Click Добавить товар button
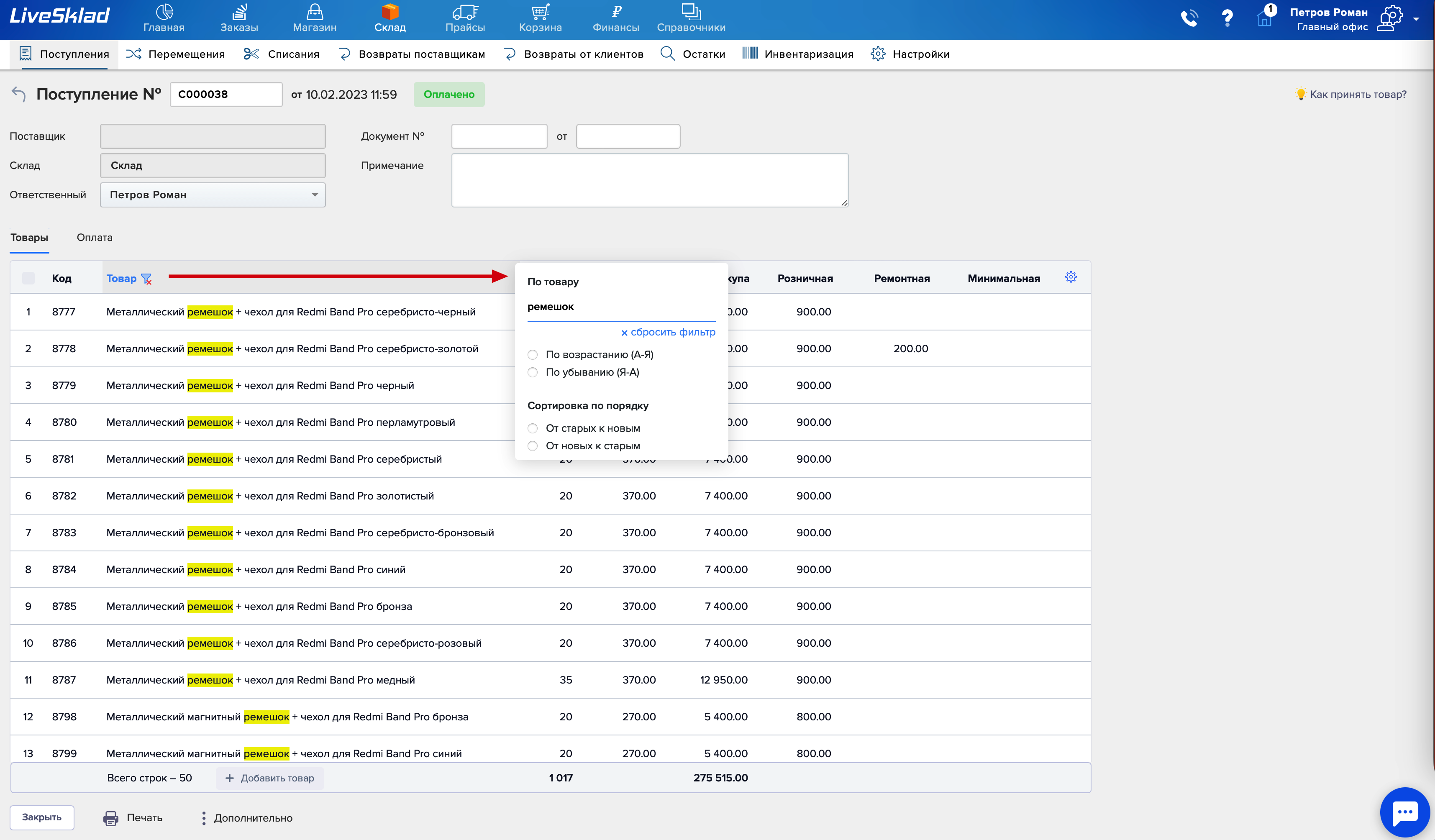The image size is (1435, 840). (269, 778)
